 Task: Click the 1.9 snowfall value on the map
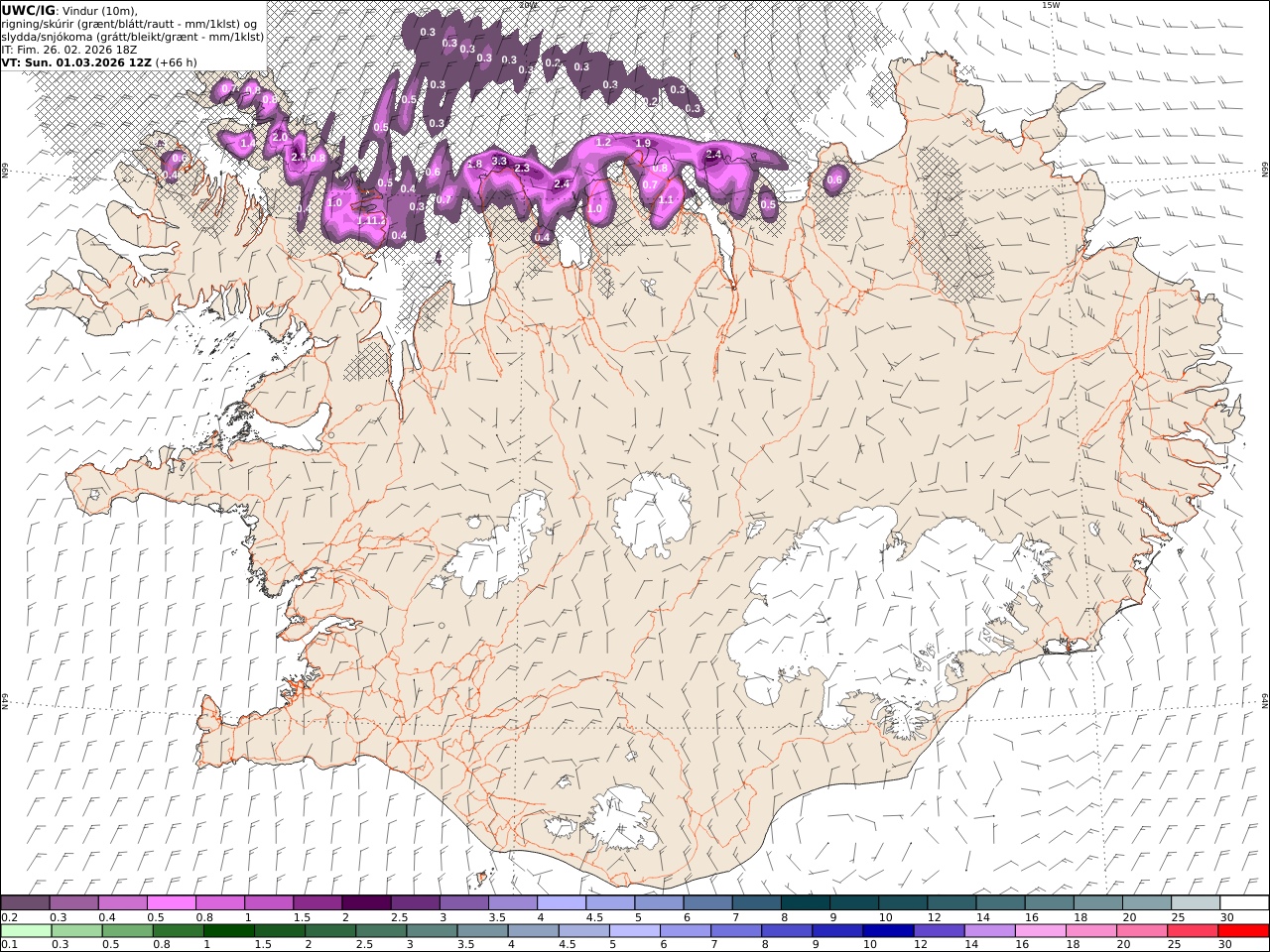(643, 144)
